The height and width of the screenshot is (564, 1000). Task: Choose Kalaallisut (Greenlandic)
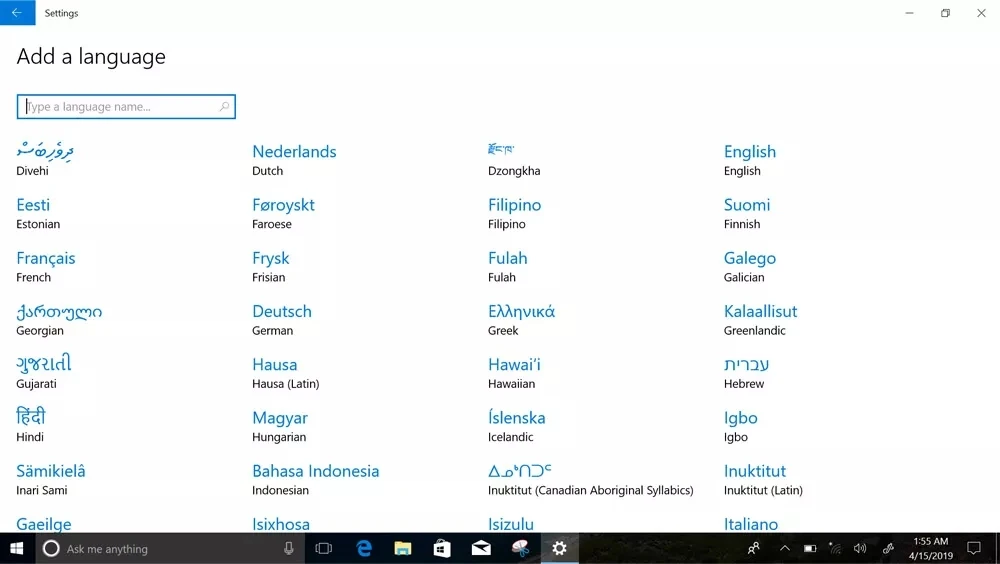click(760, 320)
